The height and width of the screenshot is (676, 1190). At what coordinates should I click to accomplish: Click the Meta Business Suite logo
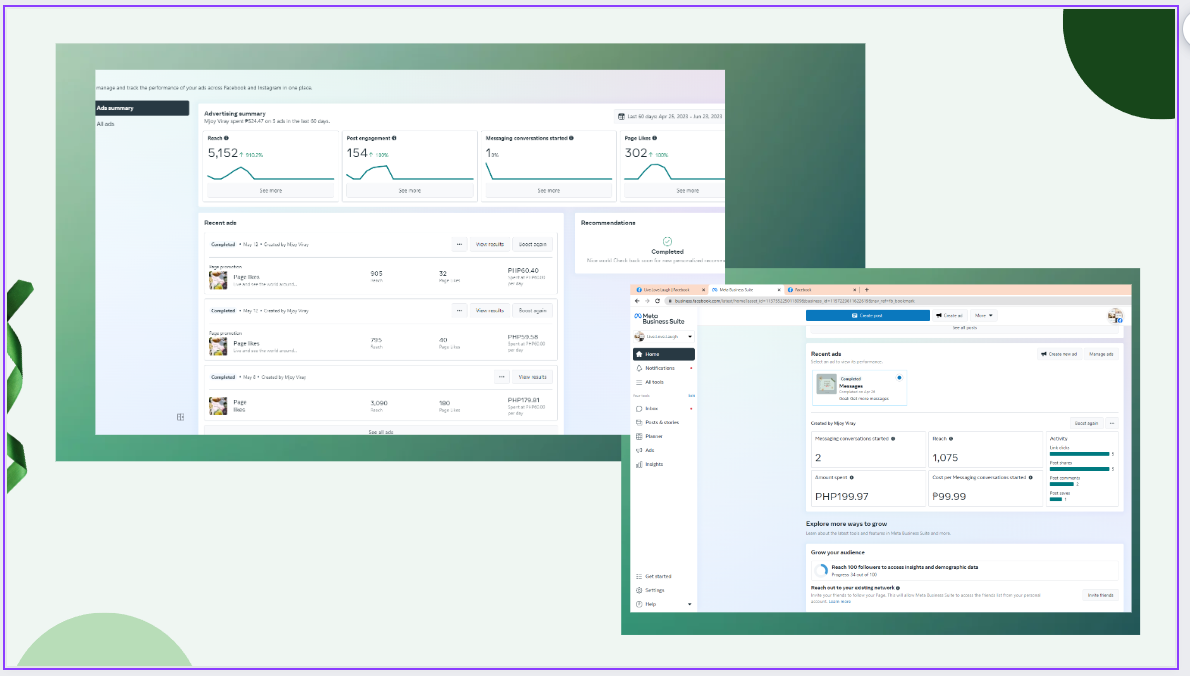(x=660, y=319)
